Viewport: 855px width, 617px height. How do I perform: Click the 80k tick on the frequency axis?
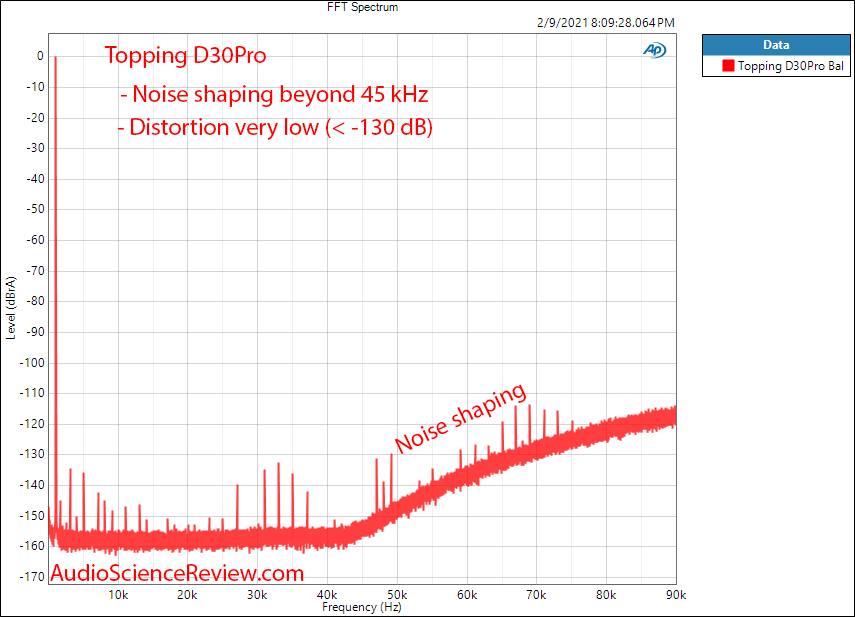pos(606,595)
